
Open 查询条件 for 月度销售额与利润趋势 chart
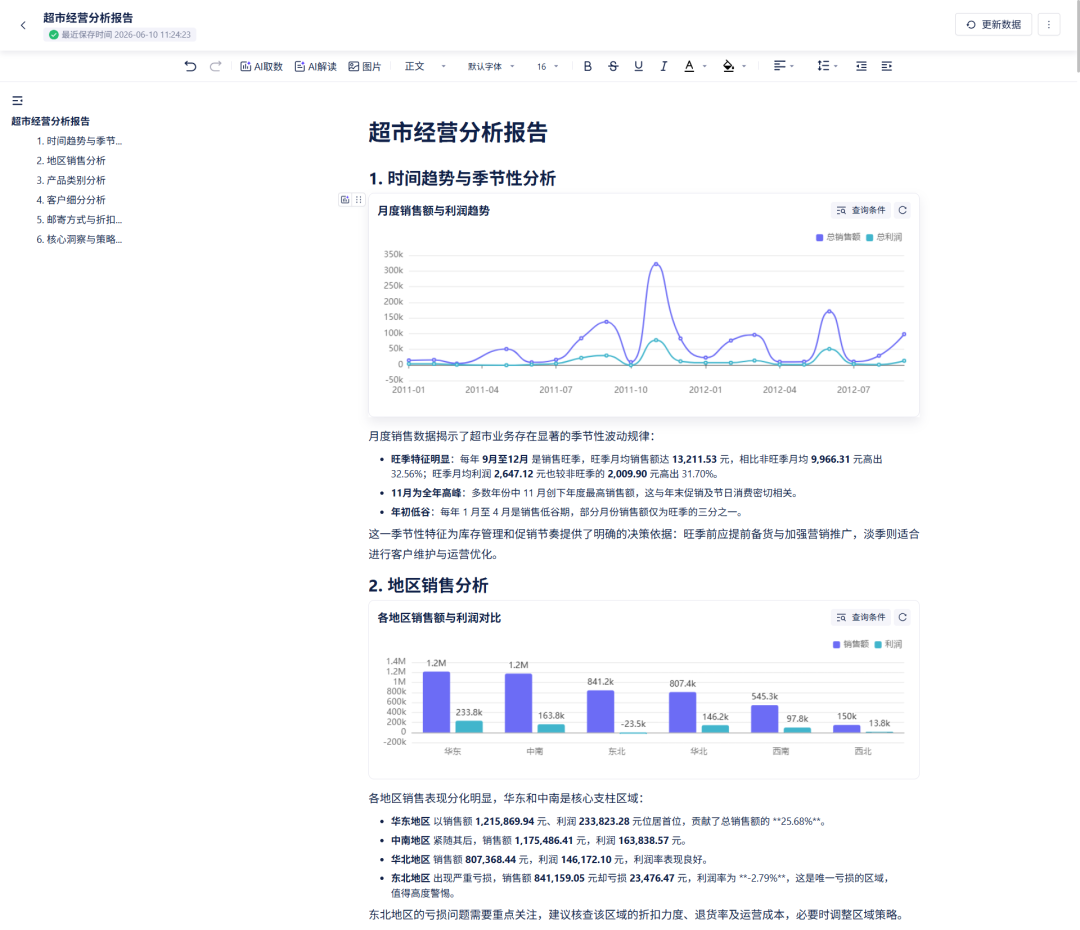coord(861,210)
